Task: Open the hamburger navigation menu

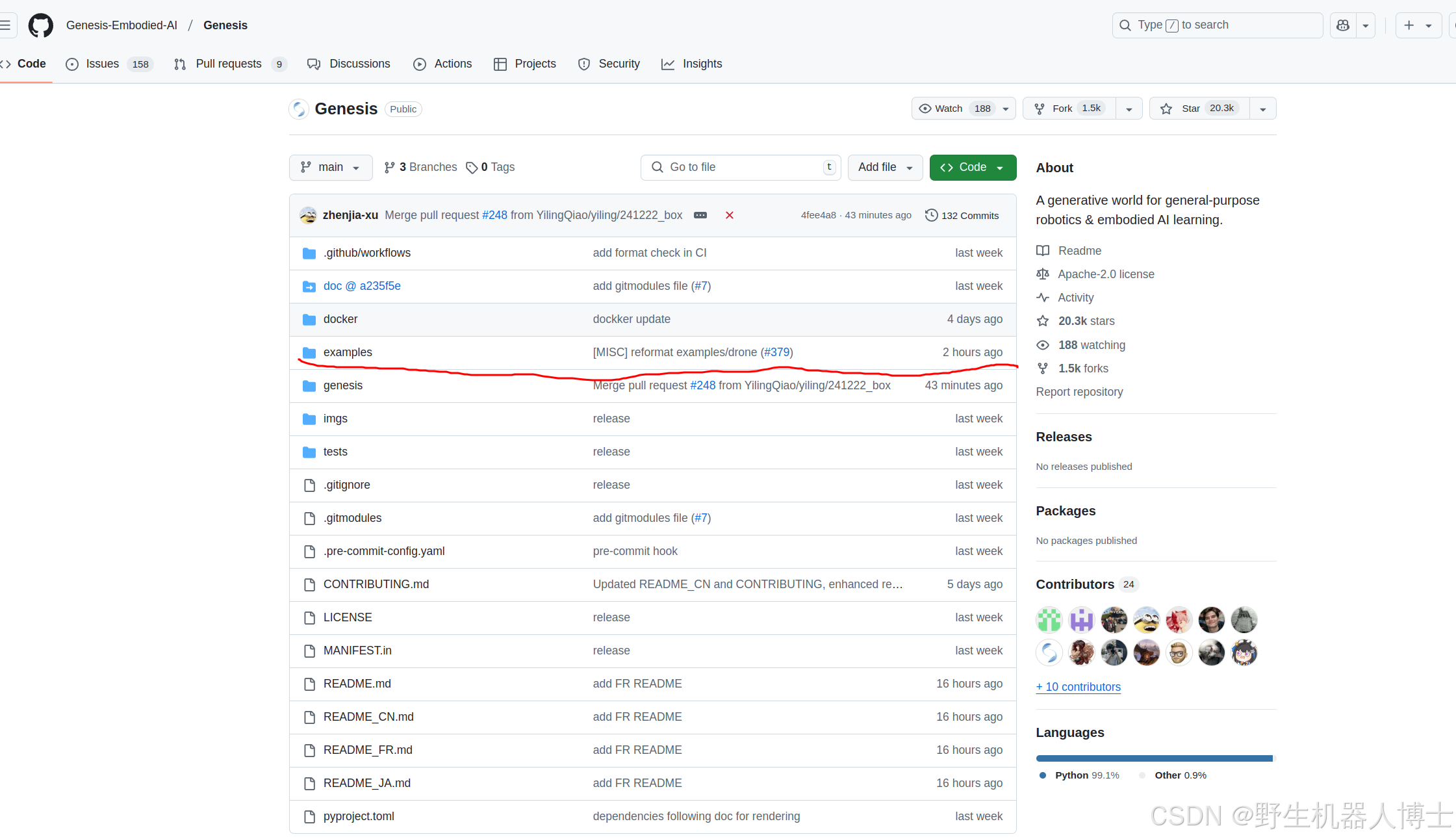Action: (x=5, y=25)
